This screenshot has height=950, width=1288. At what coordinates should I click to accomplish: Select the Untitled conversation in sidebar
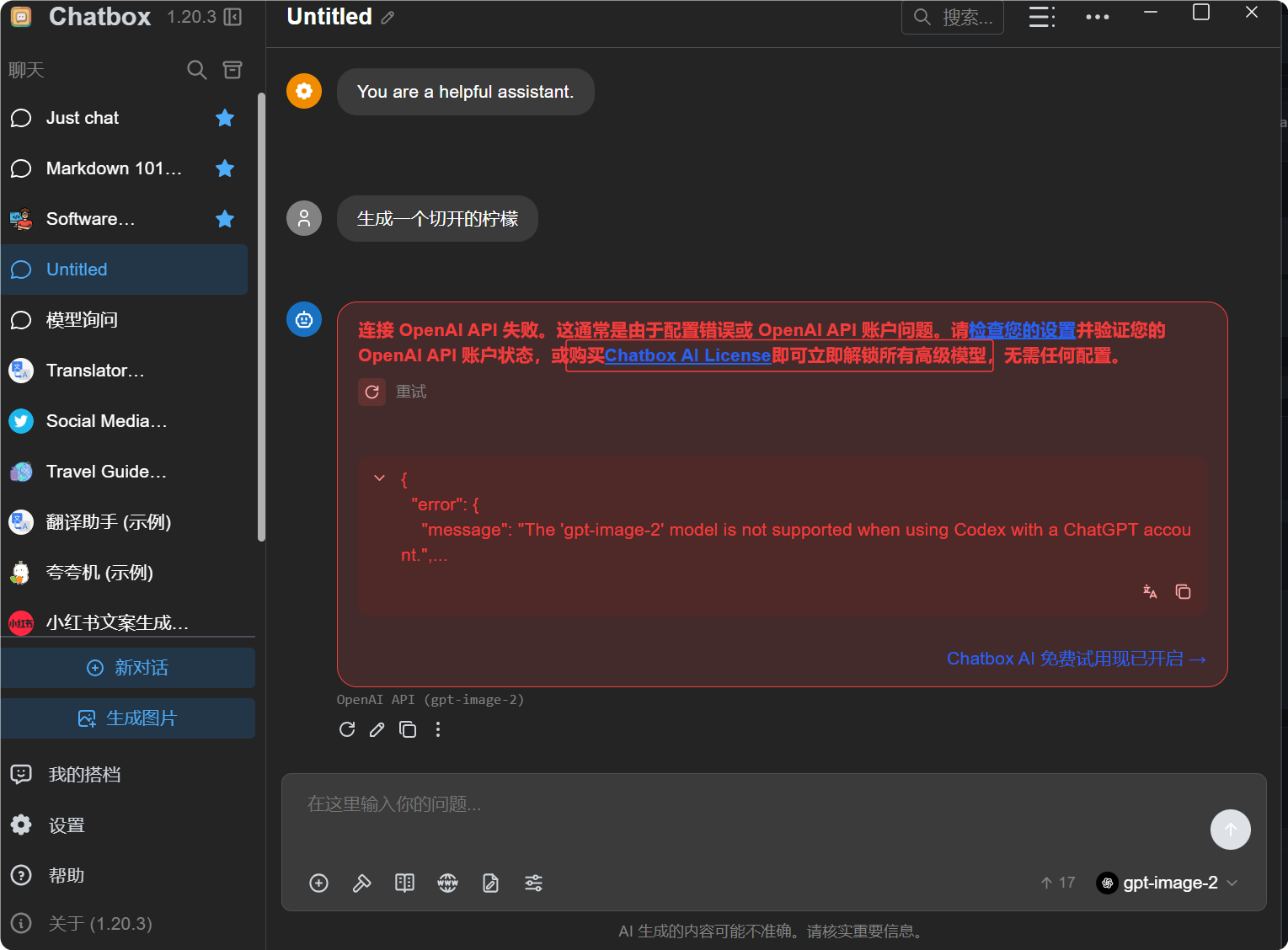(x=125, y=270)
